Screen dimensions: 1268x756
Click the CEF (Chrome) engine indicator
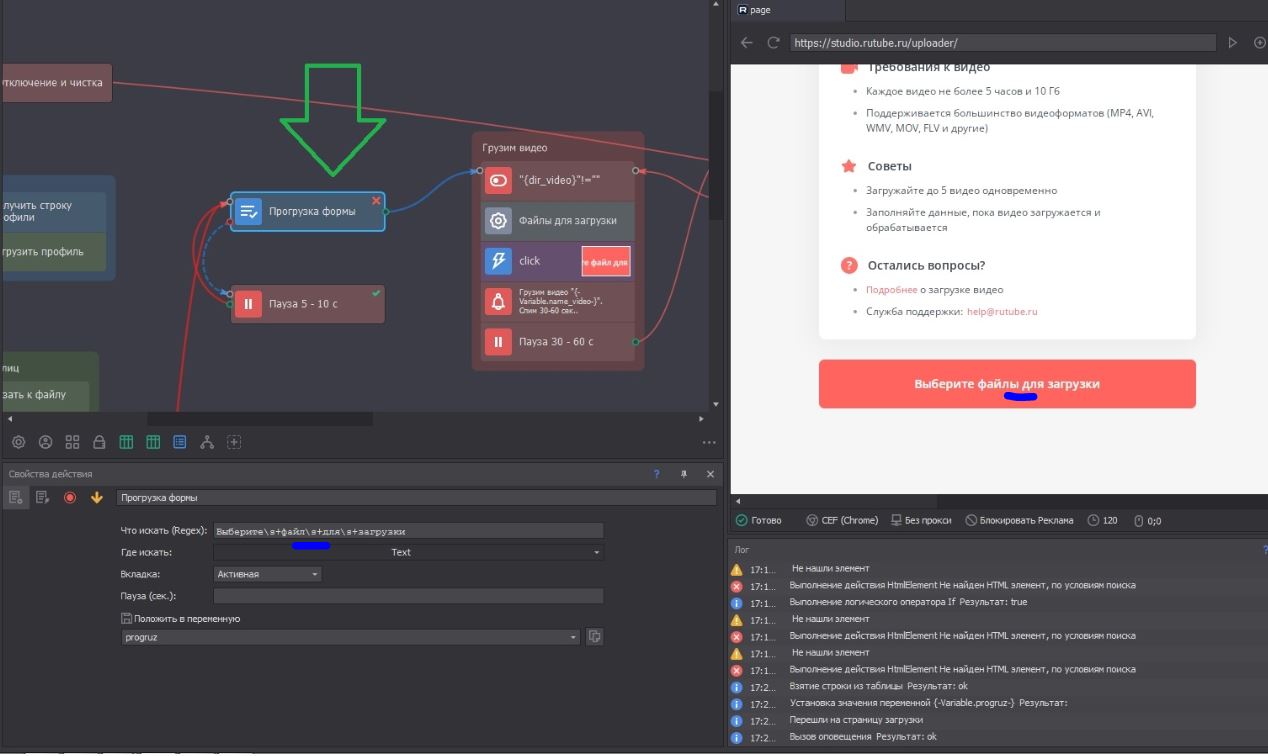point(841,520)
